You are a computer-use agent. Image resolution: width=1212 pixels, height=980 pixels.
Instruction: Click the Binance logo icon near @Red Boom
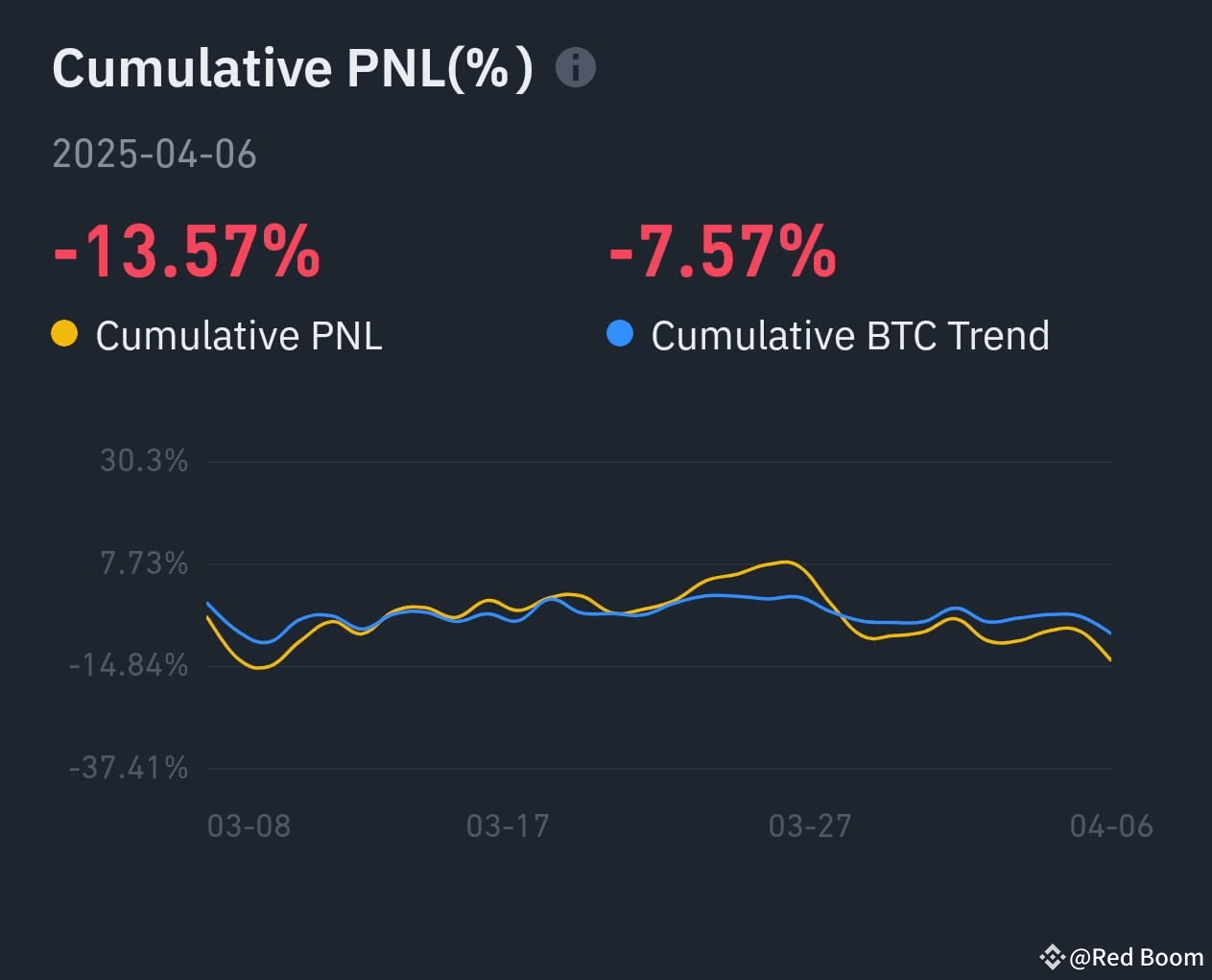coord(1052,957)
